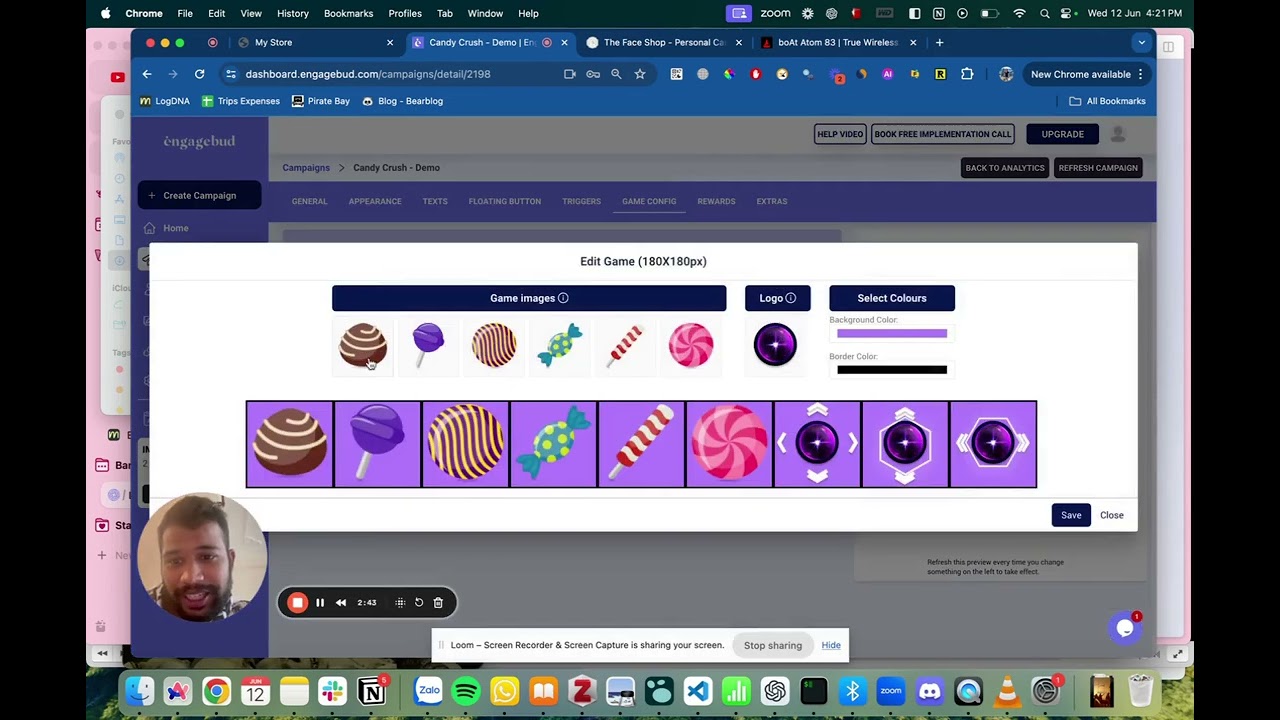Open the All Bookmarks folder

(x=1107, y=101)
